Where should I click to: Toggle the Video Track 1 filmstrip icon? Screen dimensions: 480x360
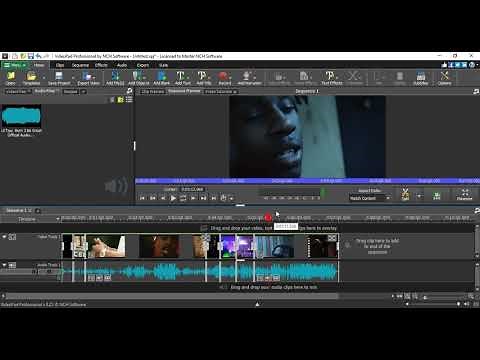[x=12, y=237]
